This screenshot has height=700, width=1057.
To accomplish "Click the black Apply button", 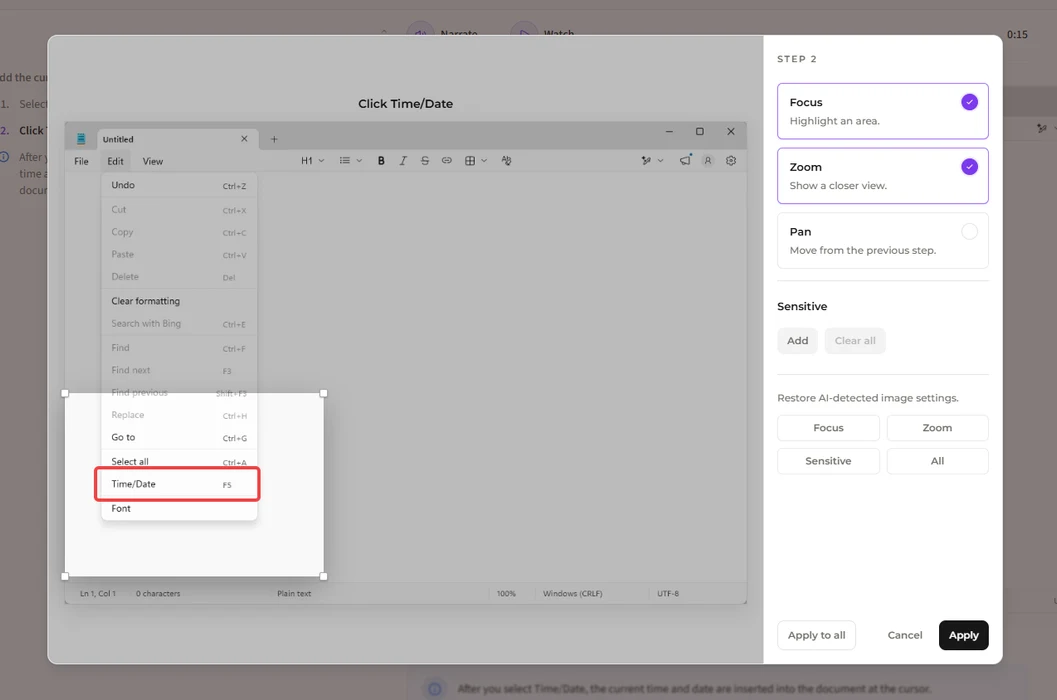I will coord(963,635).
